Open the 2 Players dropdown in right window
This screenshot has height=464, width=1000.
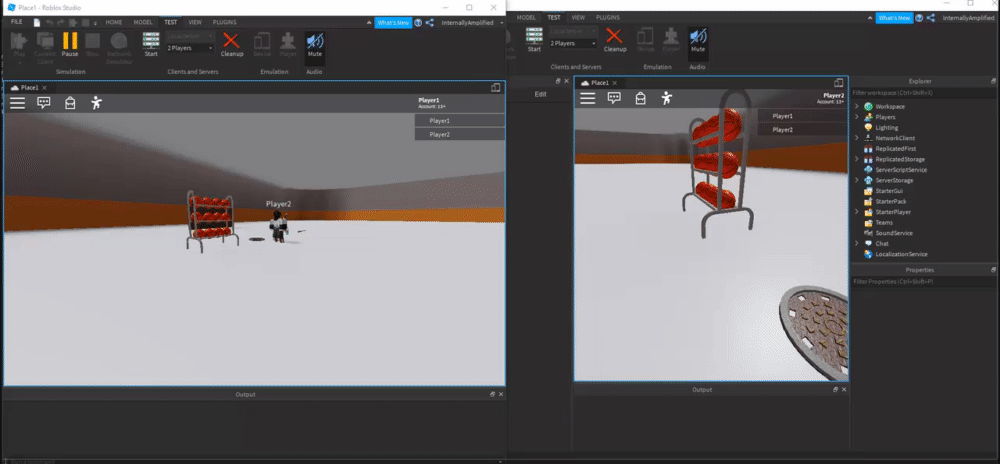(x=573, y=43)
